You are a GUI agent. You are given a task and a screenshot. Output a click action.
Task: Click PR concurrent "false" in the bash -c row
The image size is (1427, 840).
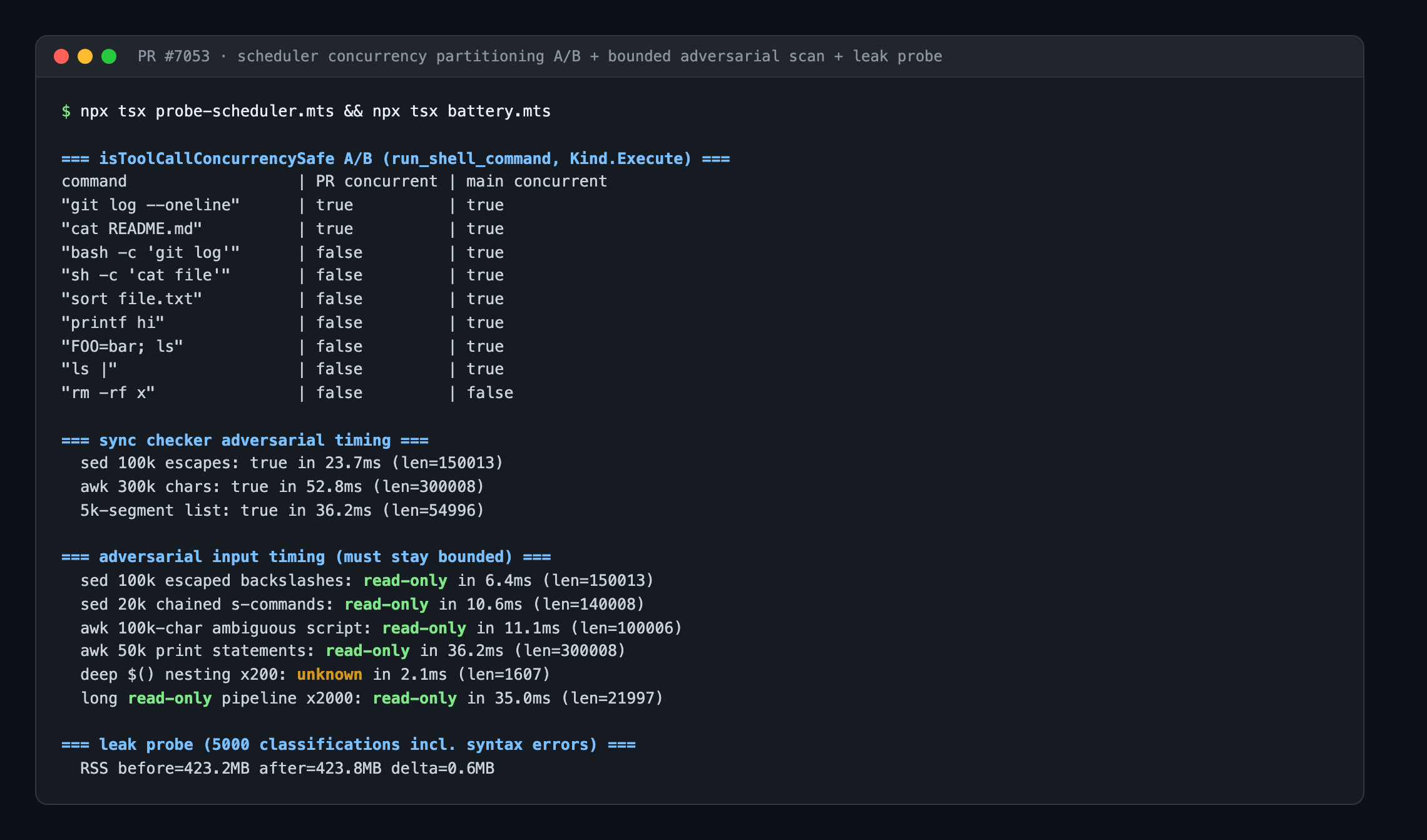339,253
